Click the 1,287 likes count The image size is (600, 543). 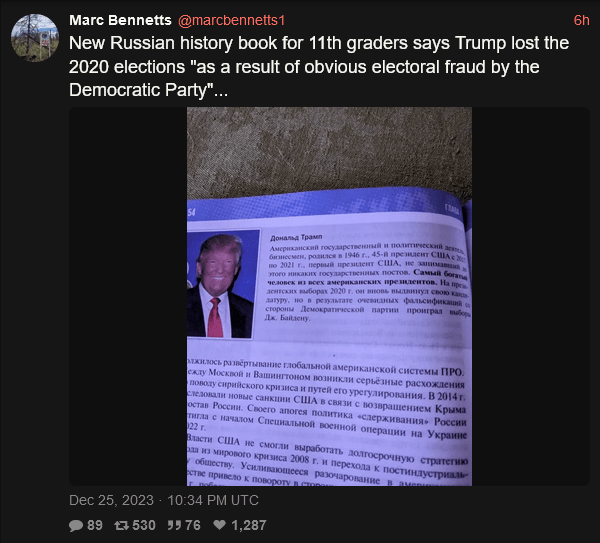(x=249, y=525)
